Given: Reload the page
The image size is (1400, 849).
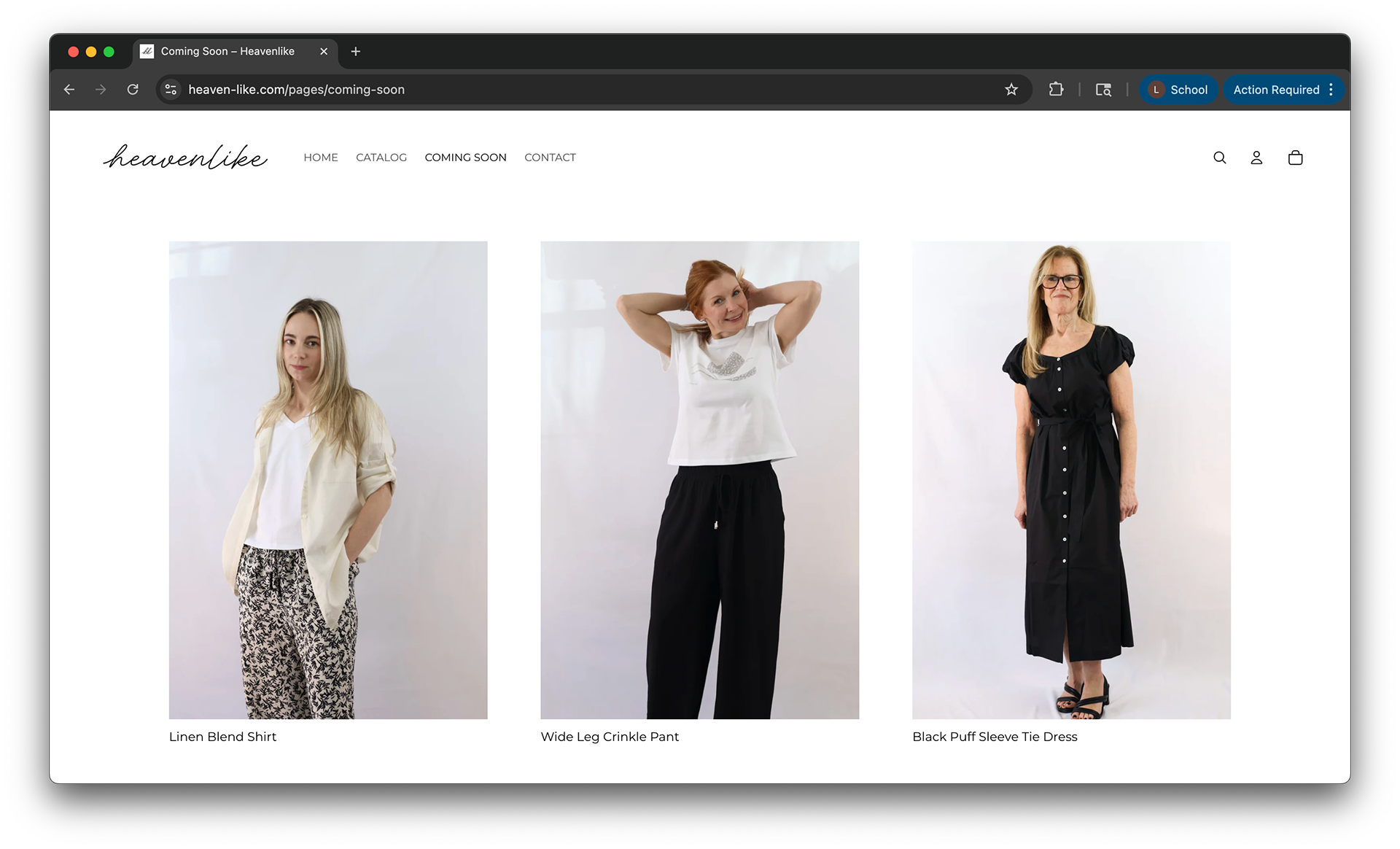Looking at the screenshot, I should pyautogui.click(x=133, y=90).
